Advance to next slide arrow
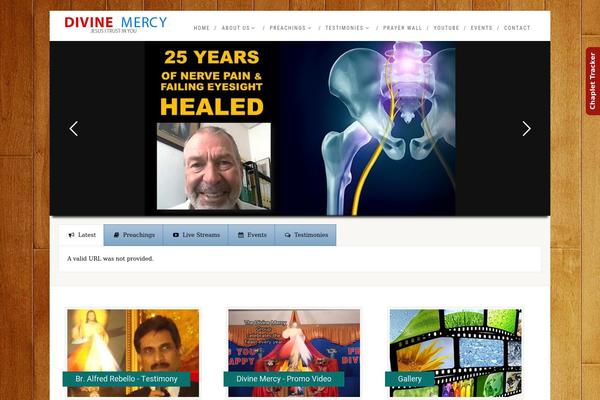Image resolution: width=600 pixels, height=400 pixels. point(527,129)
